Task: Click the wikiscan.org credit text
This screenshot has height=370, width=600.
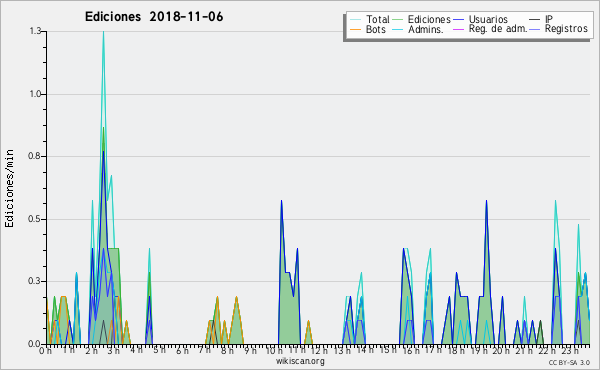Action: pos(300,361)
